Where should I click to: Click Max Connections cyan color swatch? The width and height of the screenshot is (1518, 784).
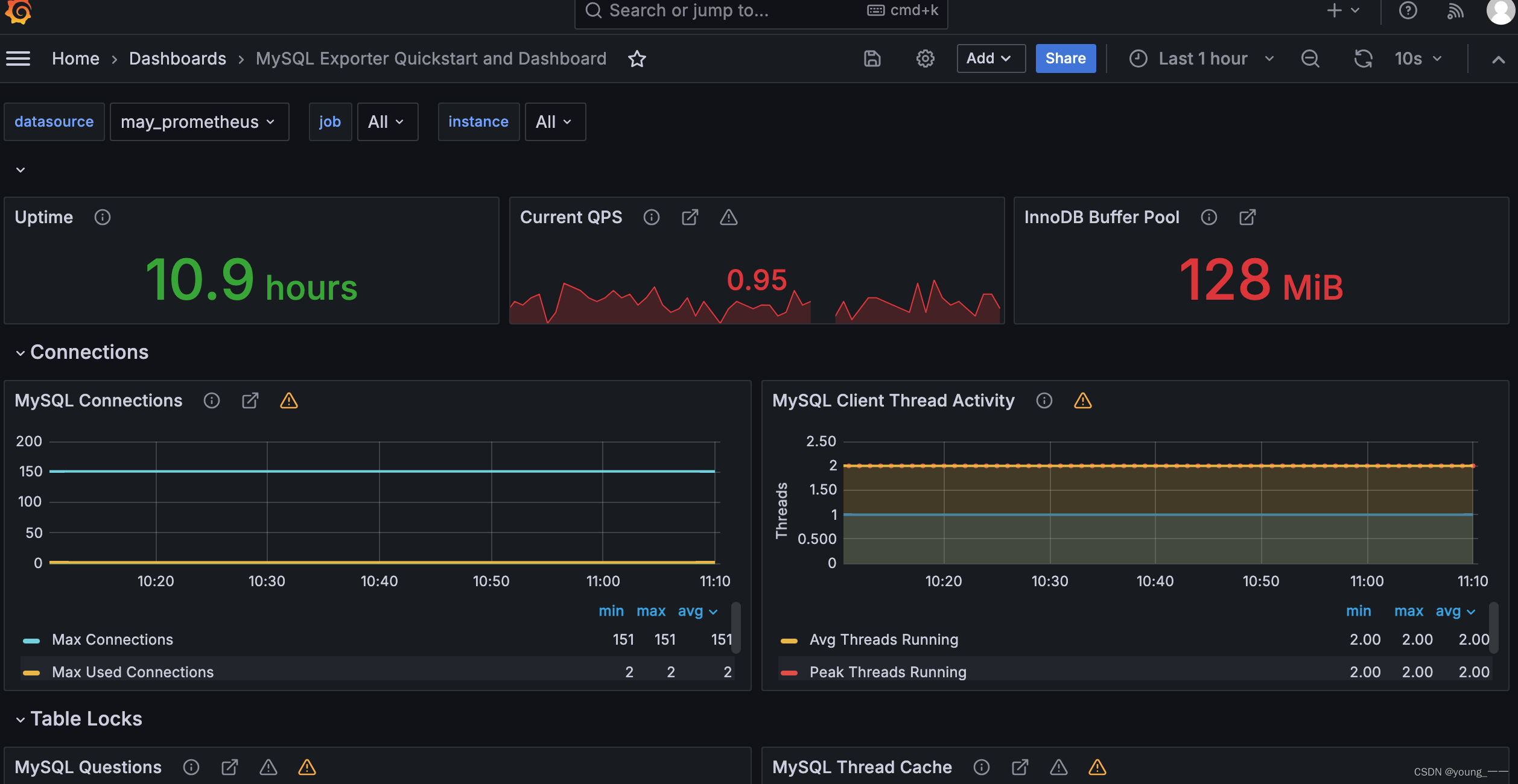(31, 640)
